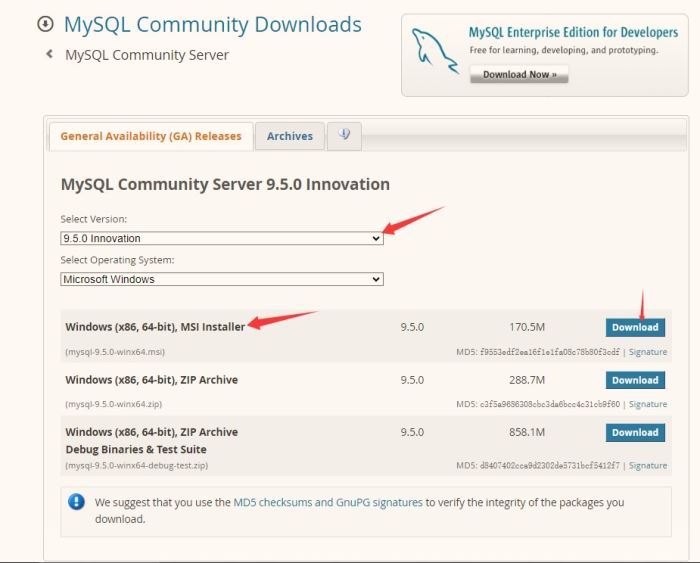The width and height of the screenshot is (700, 563).
Task: Expand the Select Operating System dropdown
Action: point(221,279)
